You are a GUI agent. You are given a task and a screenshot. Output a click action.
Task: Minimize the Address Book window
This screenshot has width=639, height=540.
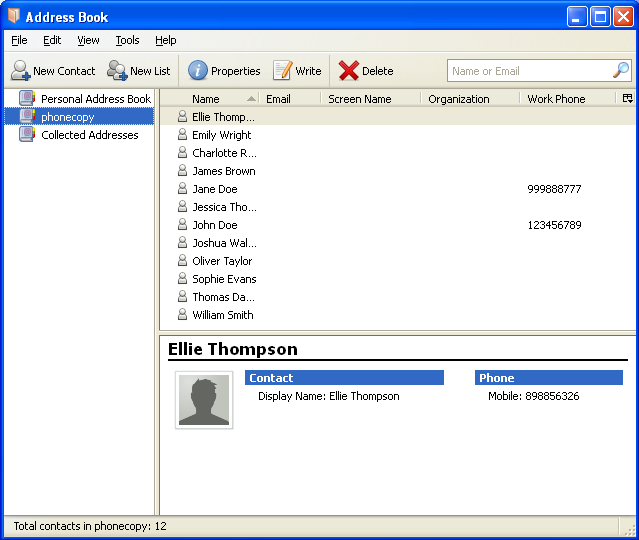(x=576, y=17)
